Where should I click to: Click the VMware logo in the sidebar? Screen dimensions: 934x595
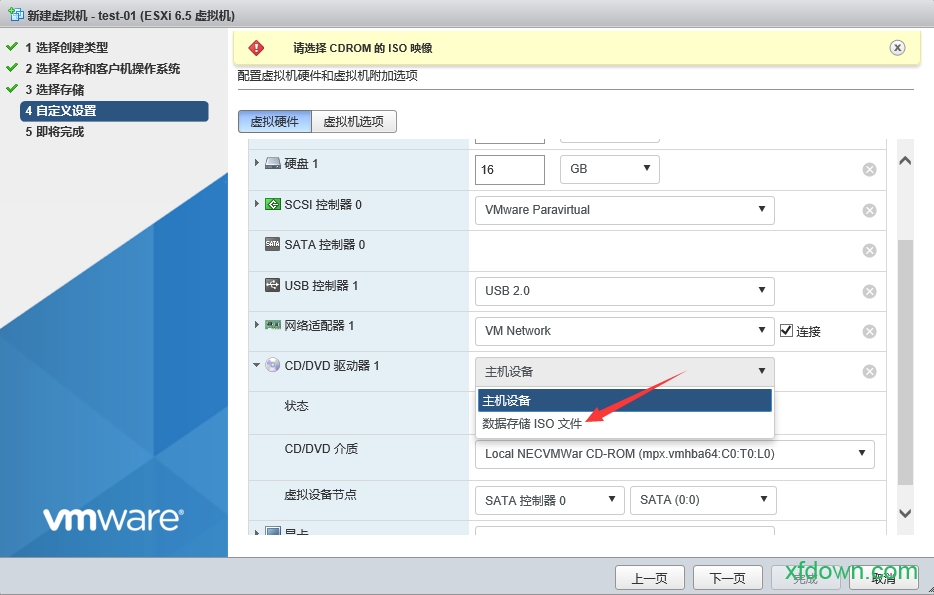coord(112,519)
